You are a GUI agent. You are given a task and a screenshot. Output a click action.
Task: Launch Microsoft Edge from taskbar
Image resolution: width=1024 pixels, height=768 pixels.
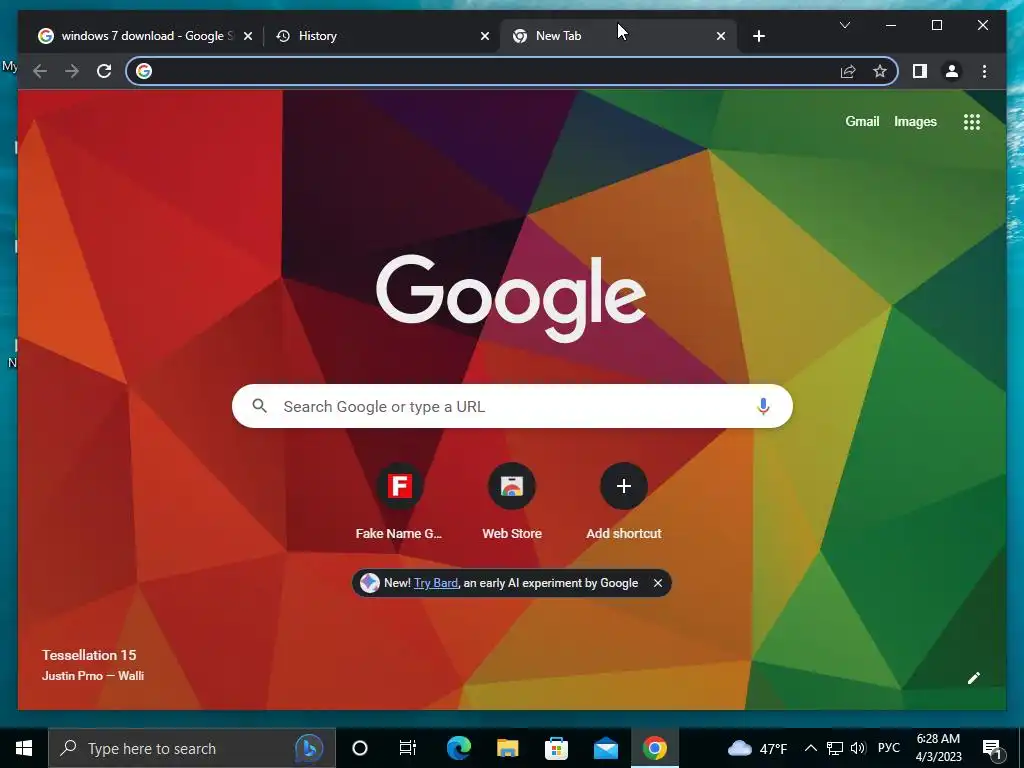[458, 748]
